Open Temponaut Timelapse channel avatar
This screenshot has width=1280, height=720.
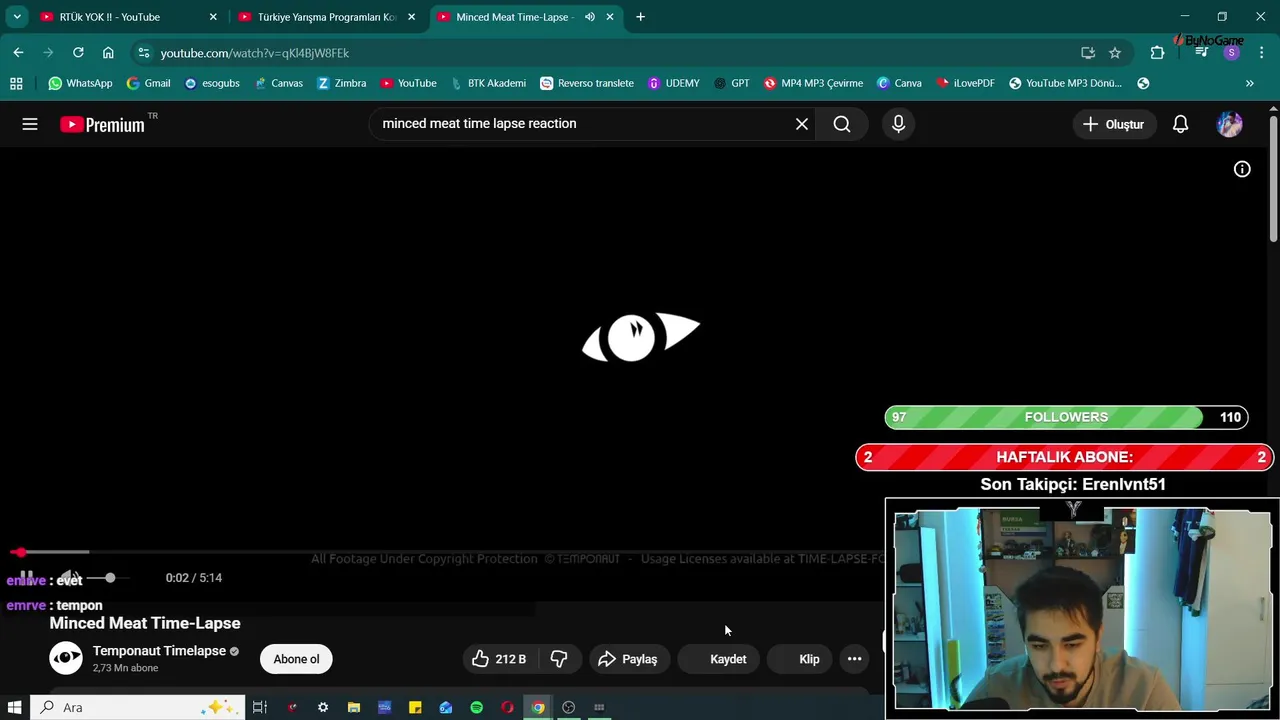point(66,658)
